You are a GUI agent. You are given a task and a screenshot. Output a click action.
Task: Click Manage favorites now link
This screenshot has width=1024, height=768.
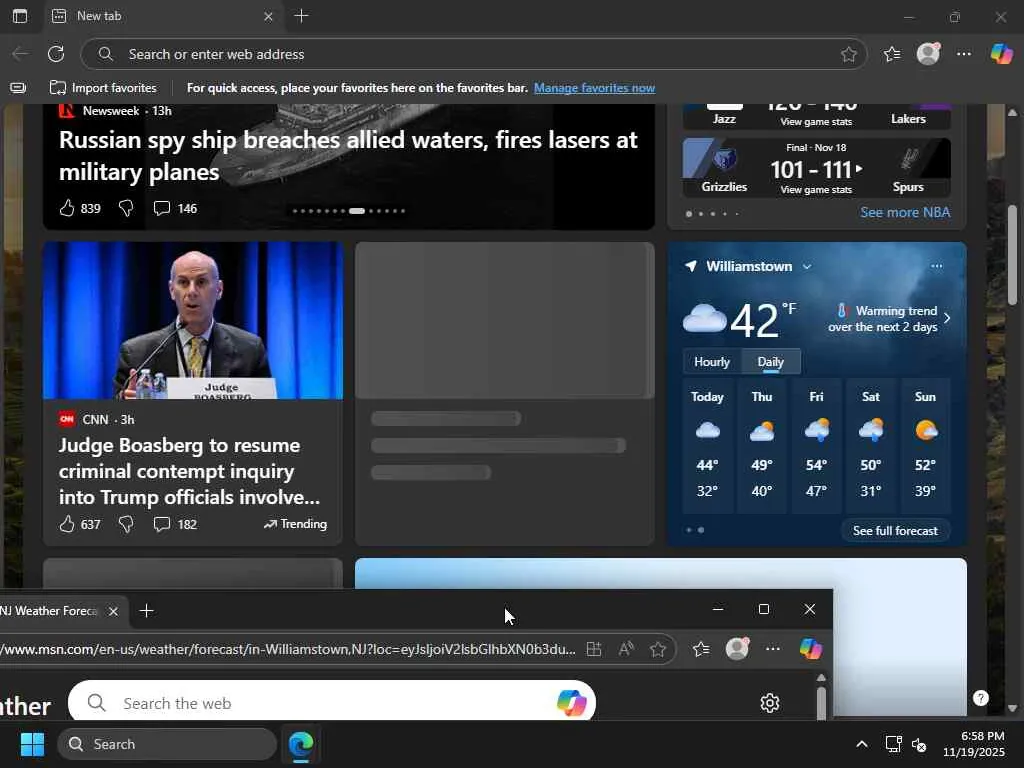point(594,88)
